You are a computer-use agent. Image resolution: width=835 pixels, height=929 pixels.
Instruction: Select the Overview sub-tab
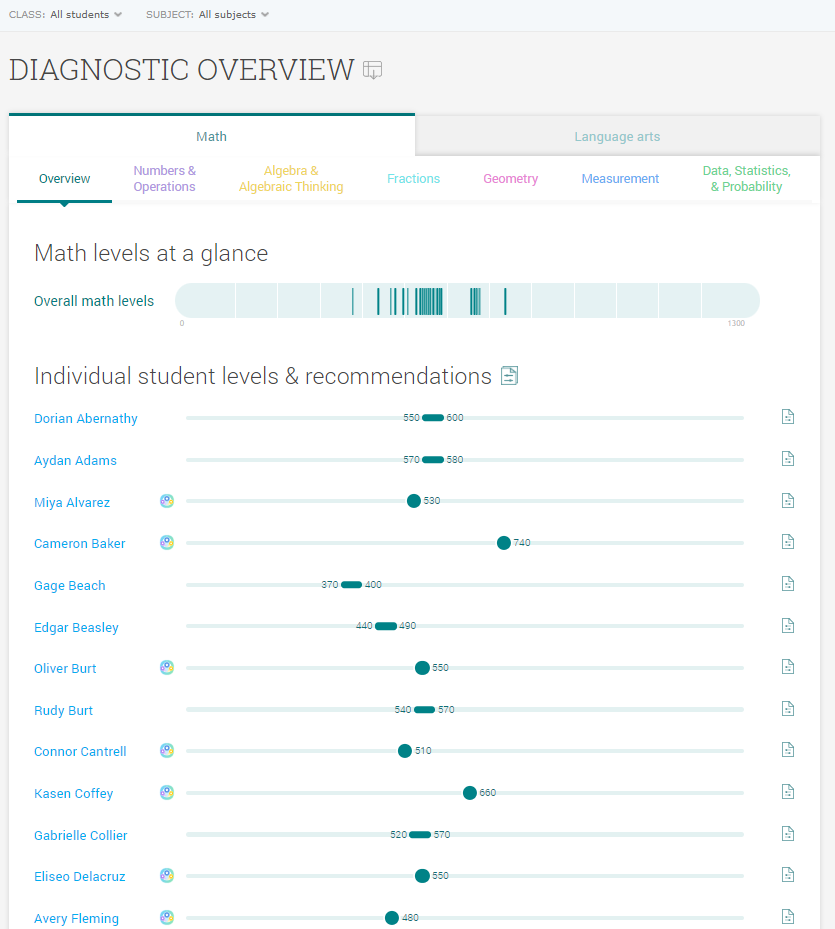pos(64,178)
